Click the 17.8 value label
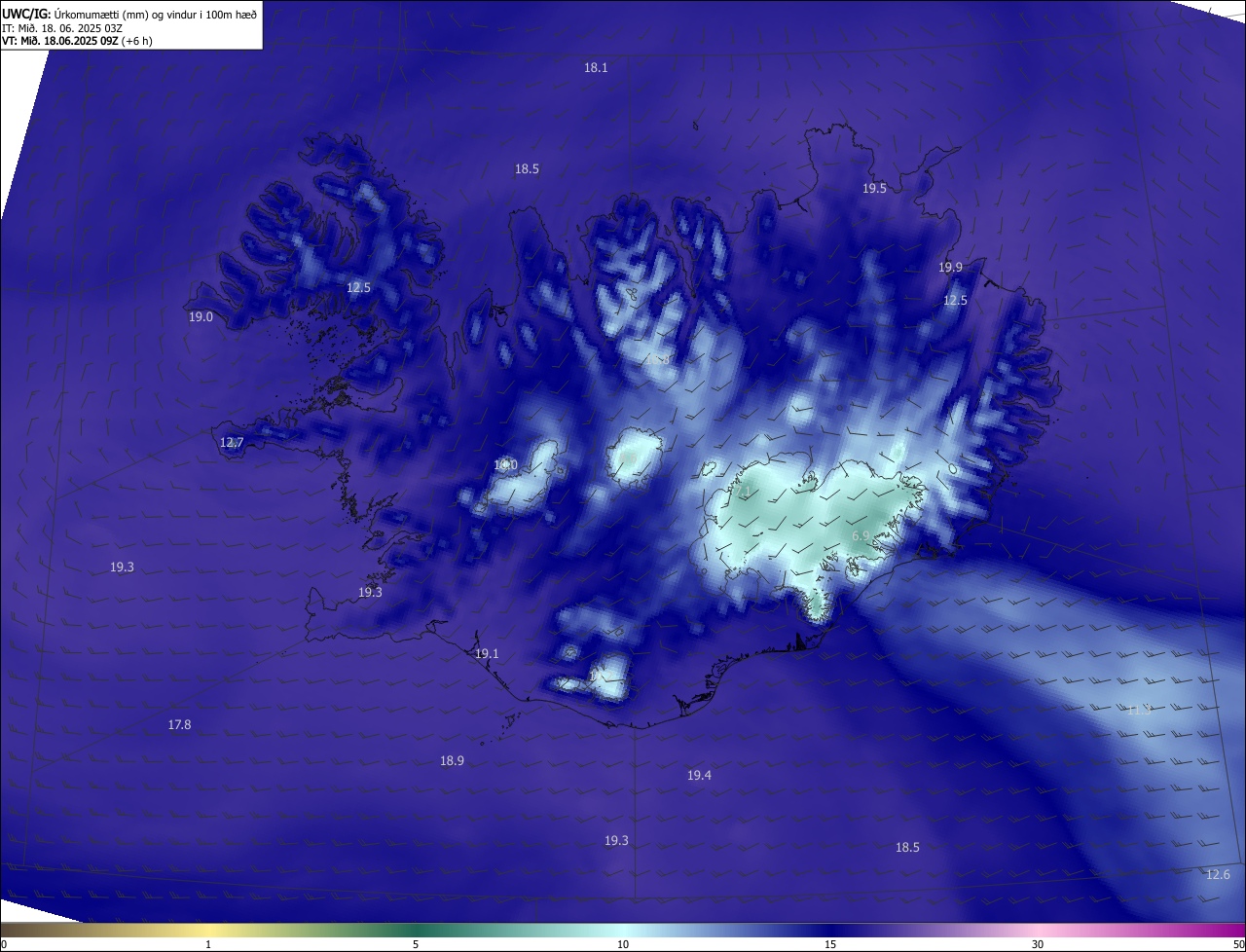Screen dimensions: 1246x952 (179, 725)
